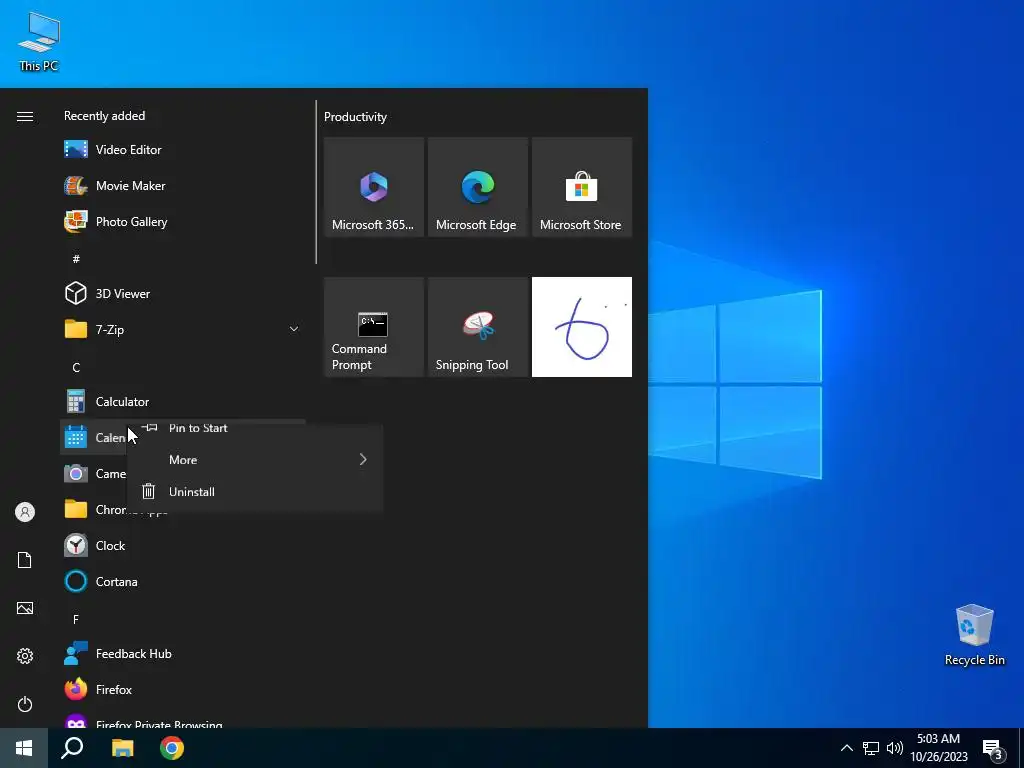Click the Camera app icon
This screenshot has width=1024, height=768.
tap(76, 473)
